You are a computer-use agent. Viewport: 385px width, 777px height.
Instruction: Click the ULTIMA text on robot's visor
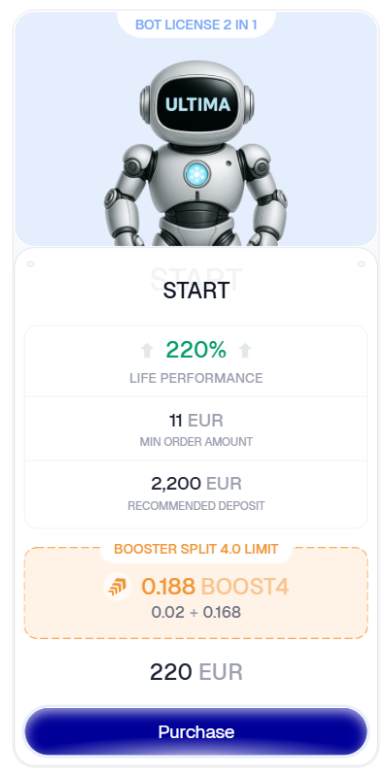[x=198, y=105]
